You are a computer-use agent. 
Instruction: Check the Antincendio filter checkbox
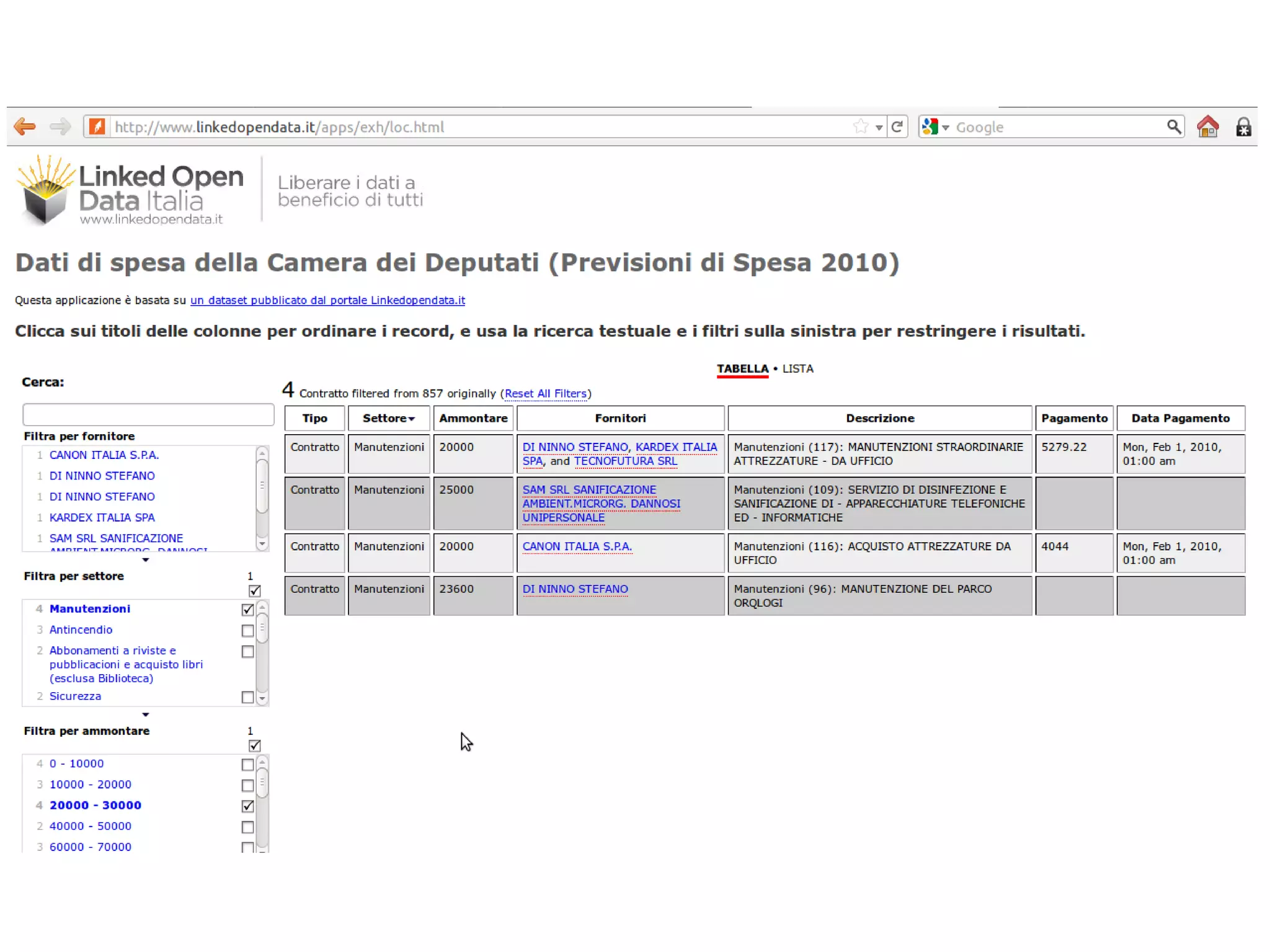[x=247, y=631]
